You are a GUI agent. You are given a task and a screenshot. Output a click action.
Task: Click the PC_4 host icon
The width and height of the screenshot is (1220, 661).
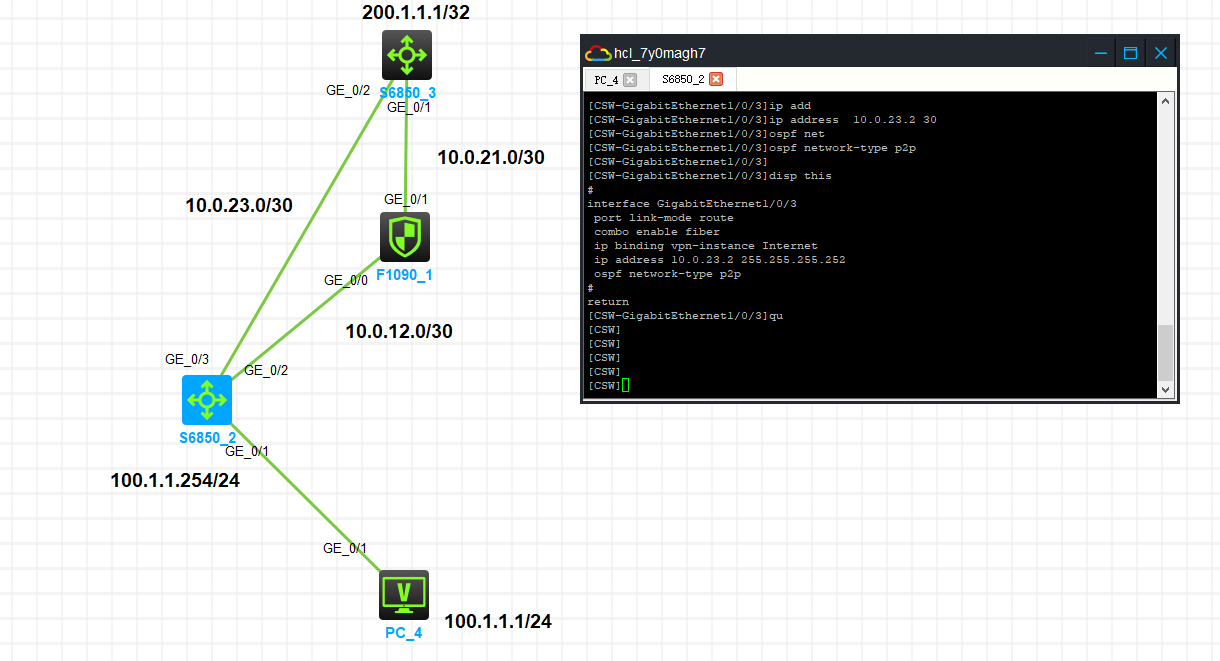(404, 595)
